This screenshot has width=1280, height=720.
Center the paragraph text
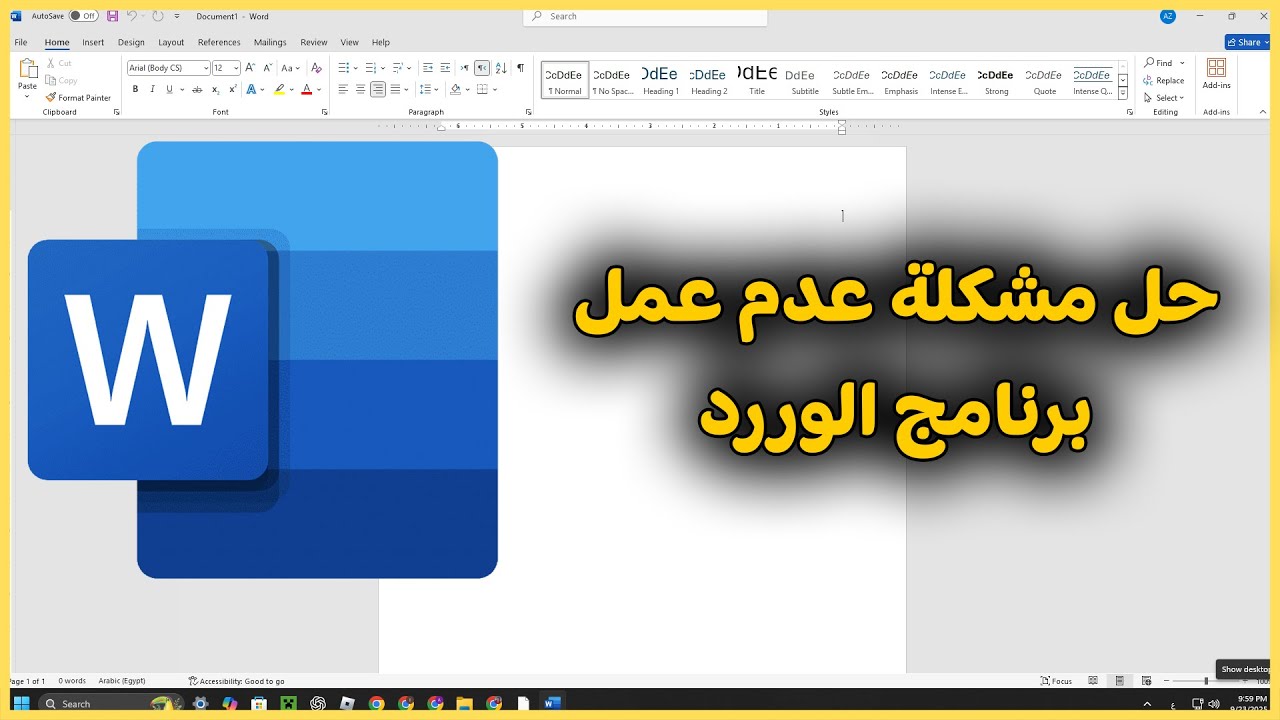pos(360,89)
